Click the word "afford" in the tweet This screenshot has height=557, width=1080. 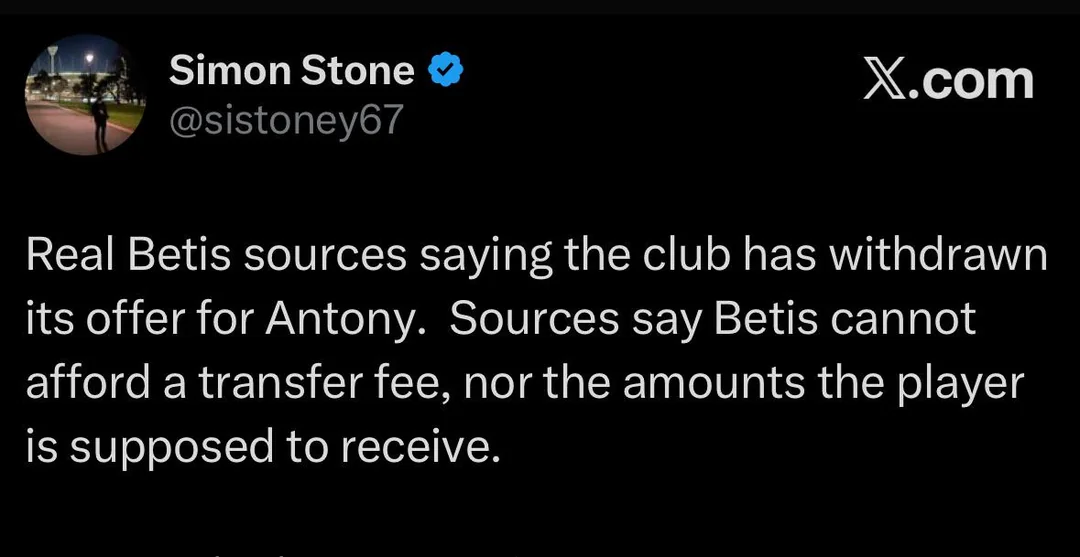click(88, 384)
